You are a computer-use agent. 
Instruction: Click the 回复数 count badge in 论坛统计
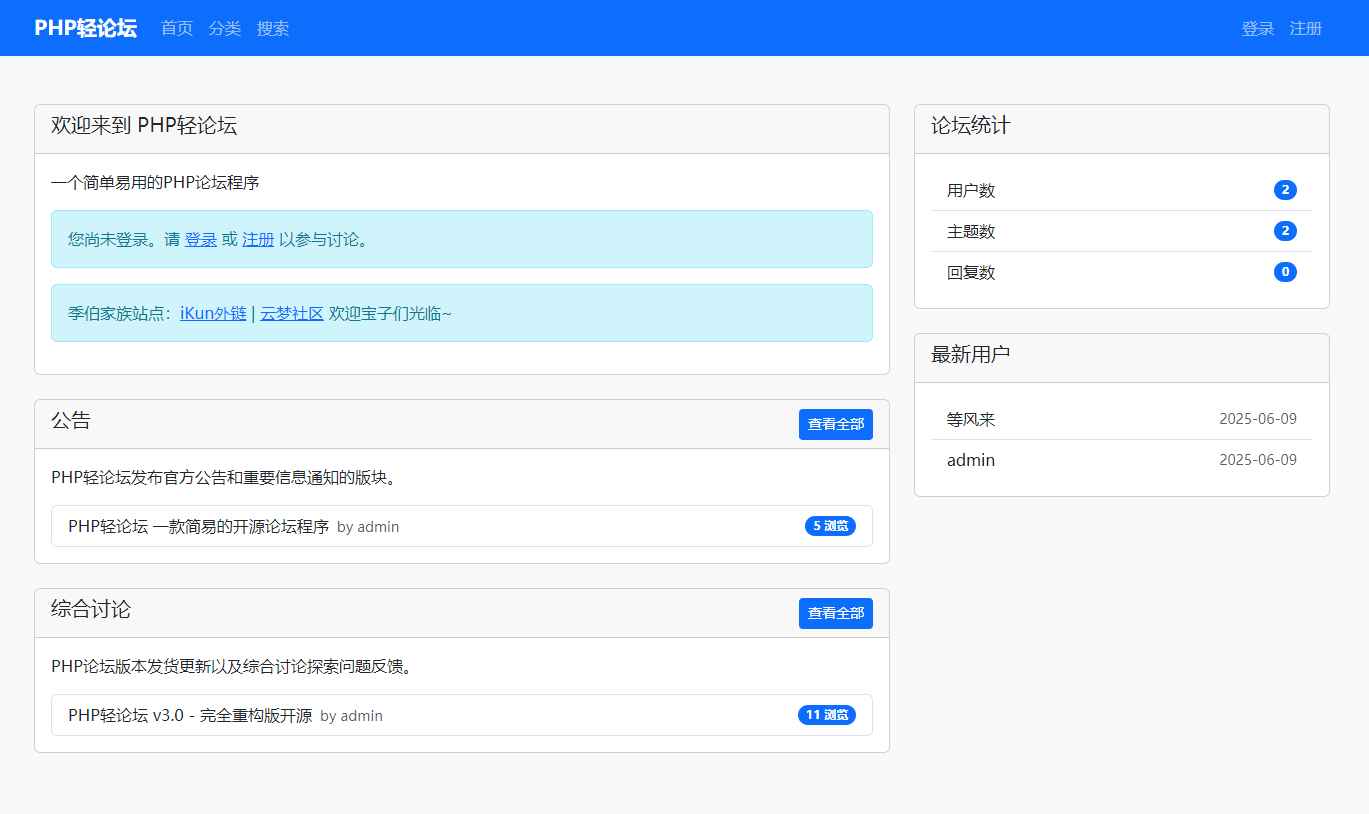pos(1285,271)
